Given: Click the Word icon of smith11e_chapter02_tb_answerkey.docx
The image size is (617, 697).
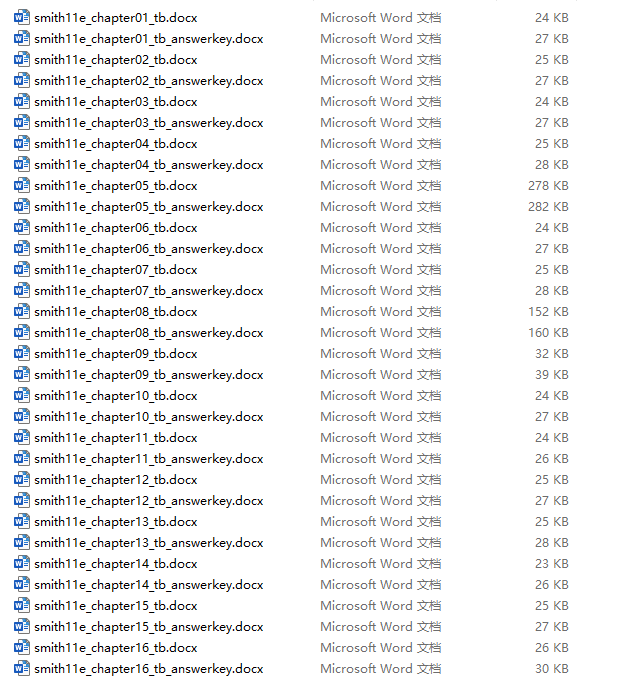Looking at the screenshot, I should click(x=22, y=80).
